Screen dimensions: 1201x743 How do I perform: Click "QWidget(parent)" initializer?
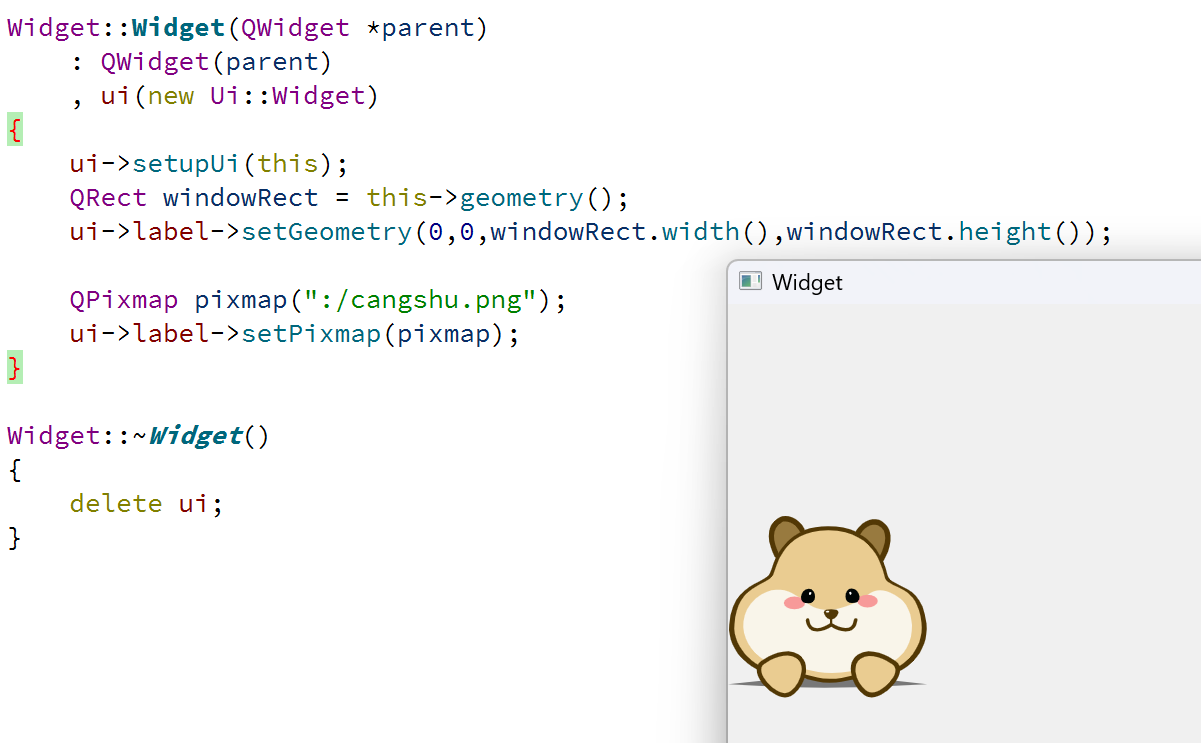pyautogui.click(x=216, y=62)
